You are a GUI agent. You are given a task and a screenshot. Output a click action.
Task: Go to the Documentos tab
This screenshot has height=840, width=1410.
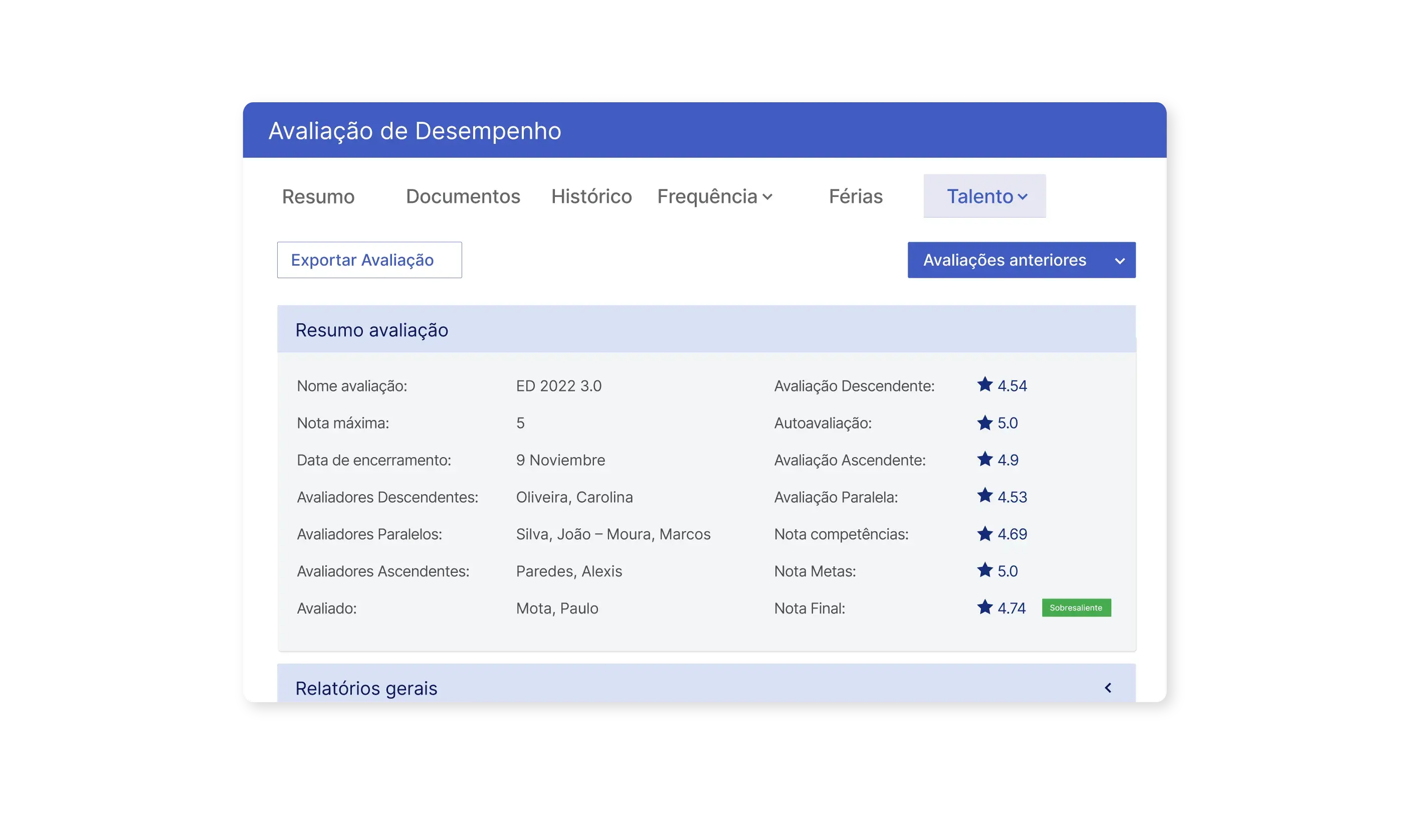coord(463,196)
